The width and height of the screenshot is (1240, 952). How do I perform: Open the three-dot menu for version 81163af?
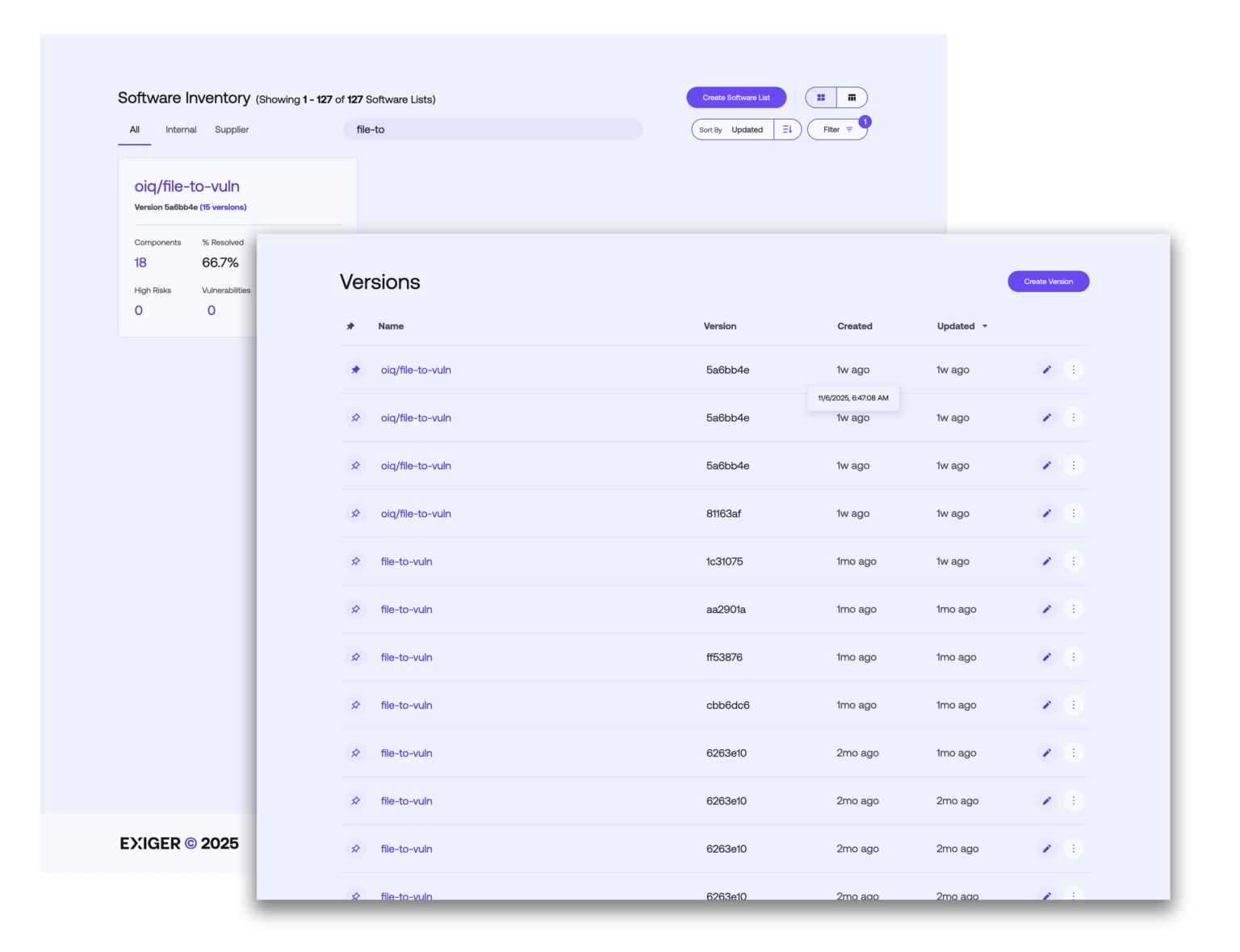1074,513
